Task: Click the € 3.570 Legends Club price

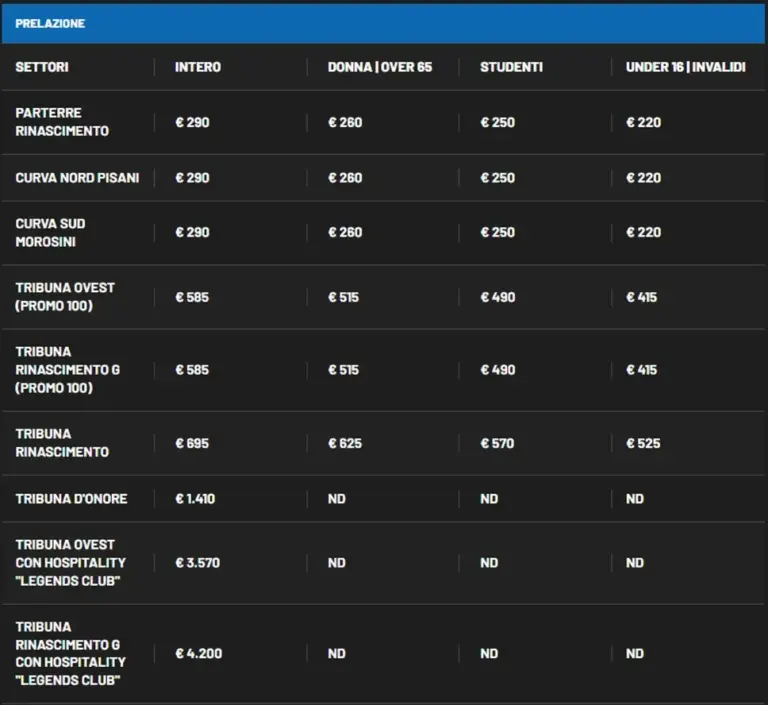Action: coord(197,563)
